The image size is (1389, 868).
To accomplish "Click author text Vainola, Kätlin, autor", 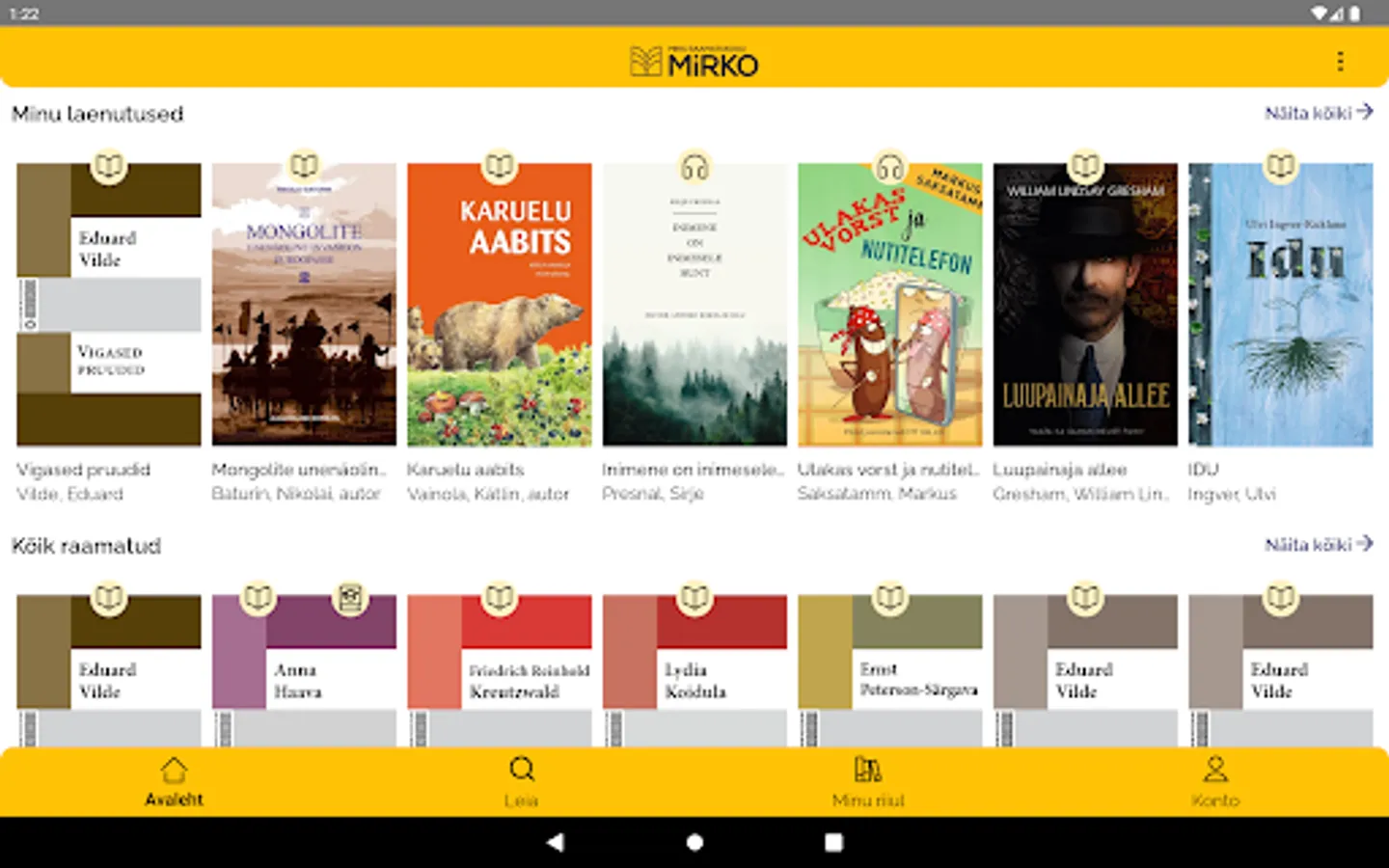I will (488, 494).
